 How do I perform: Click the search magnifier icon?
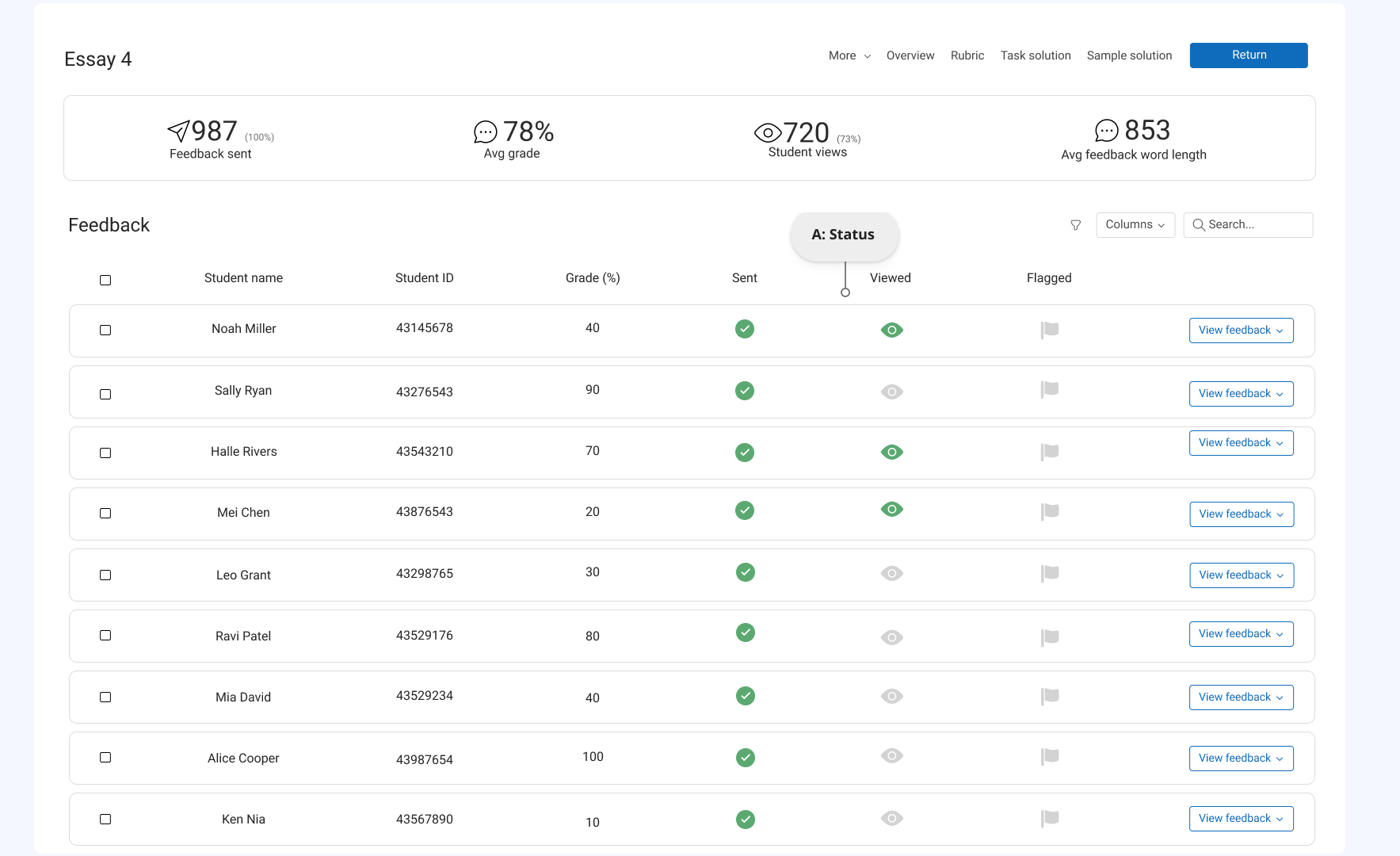(x=1198, y=225)
